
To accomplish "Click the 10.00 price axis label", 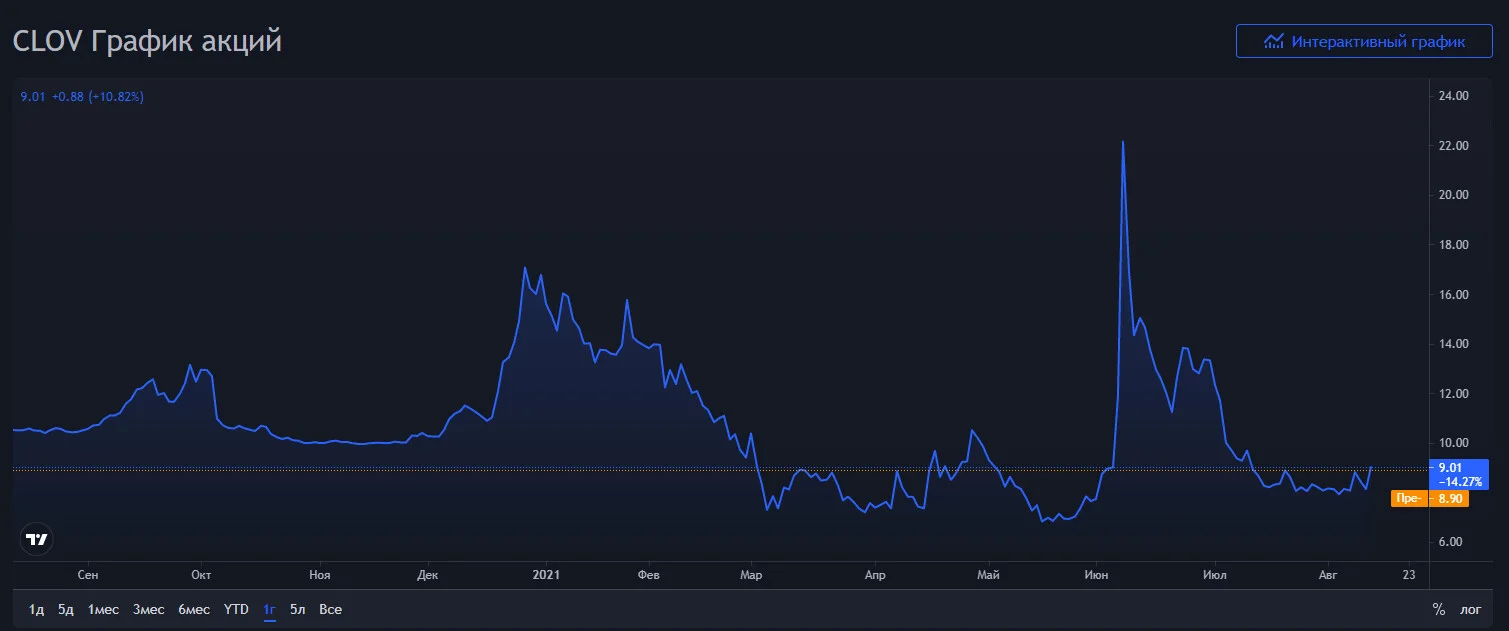I will pos(1453,443).
